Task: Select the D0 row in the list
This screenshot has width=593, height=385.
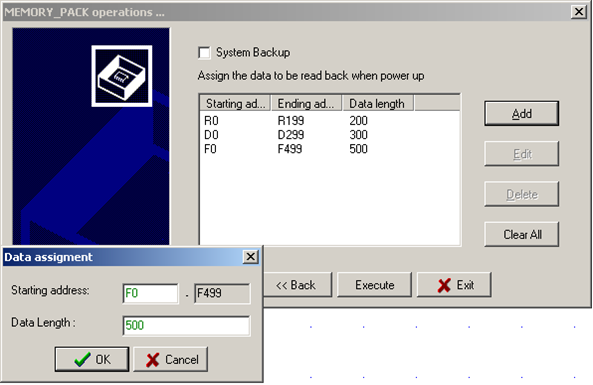Action: pos(329,135)
